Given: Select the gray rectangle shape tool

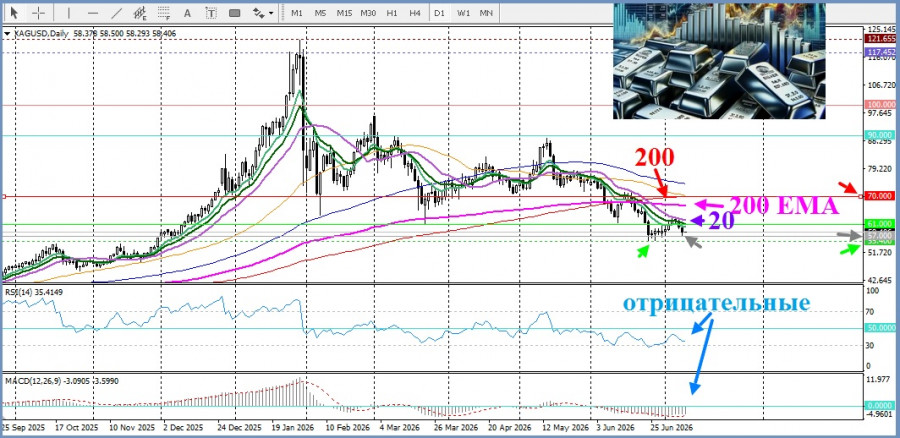Looking at the screenshot, I should (x=234, y=13).
